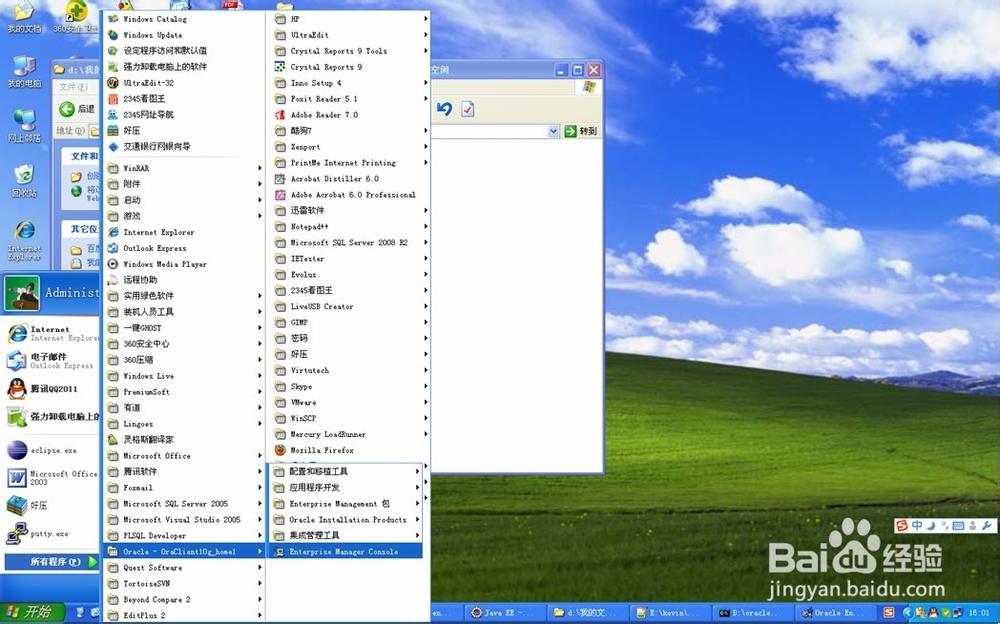Screen dimensions: 1000x624
Task: Click 交通银行网银向导 icon
Action: 113,146
